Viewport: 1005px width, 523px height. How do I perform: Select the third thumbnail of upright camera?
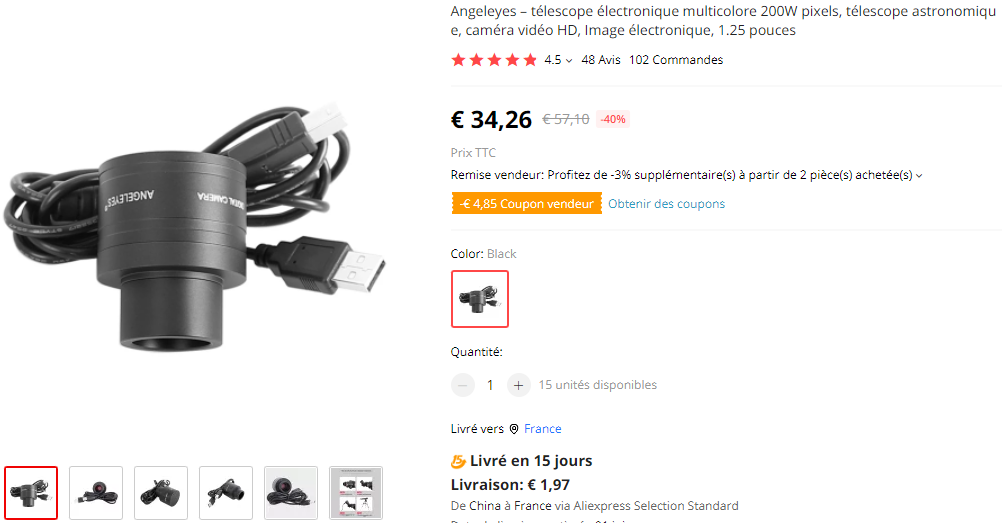click(161, 493)
